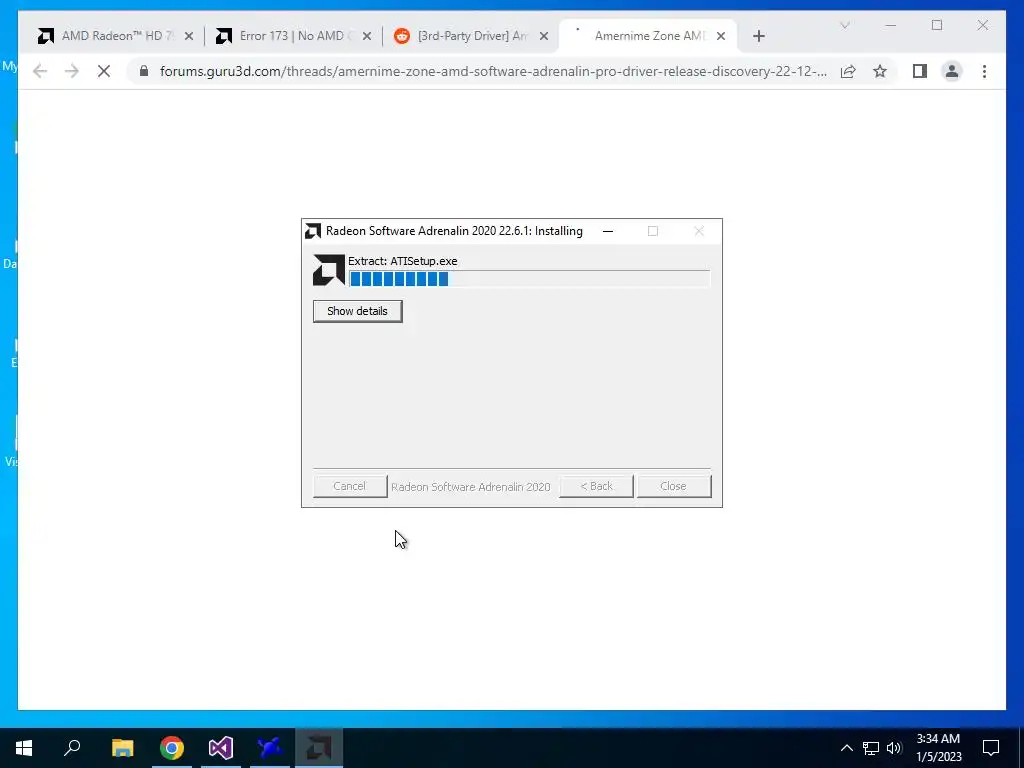This screenshot has width=1024, height=768.
Task: Switch to the Error 173 No AMD tab
Action: (x=292, y=36)
